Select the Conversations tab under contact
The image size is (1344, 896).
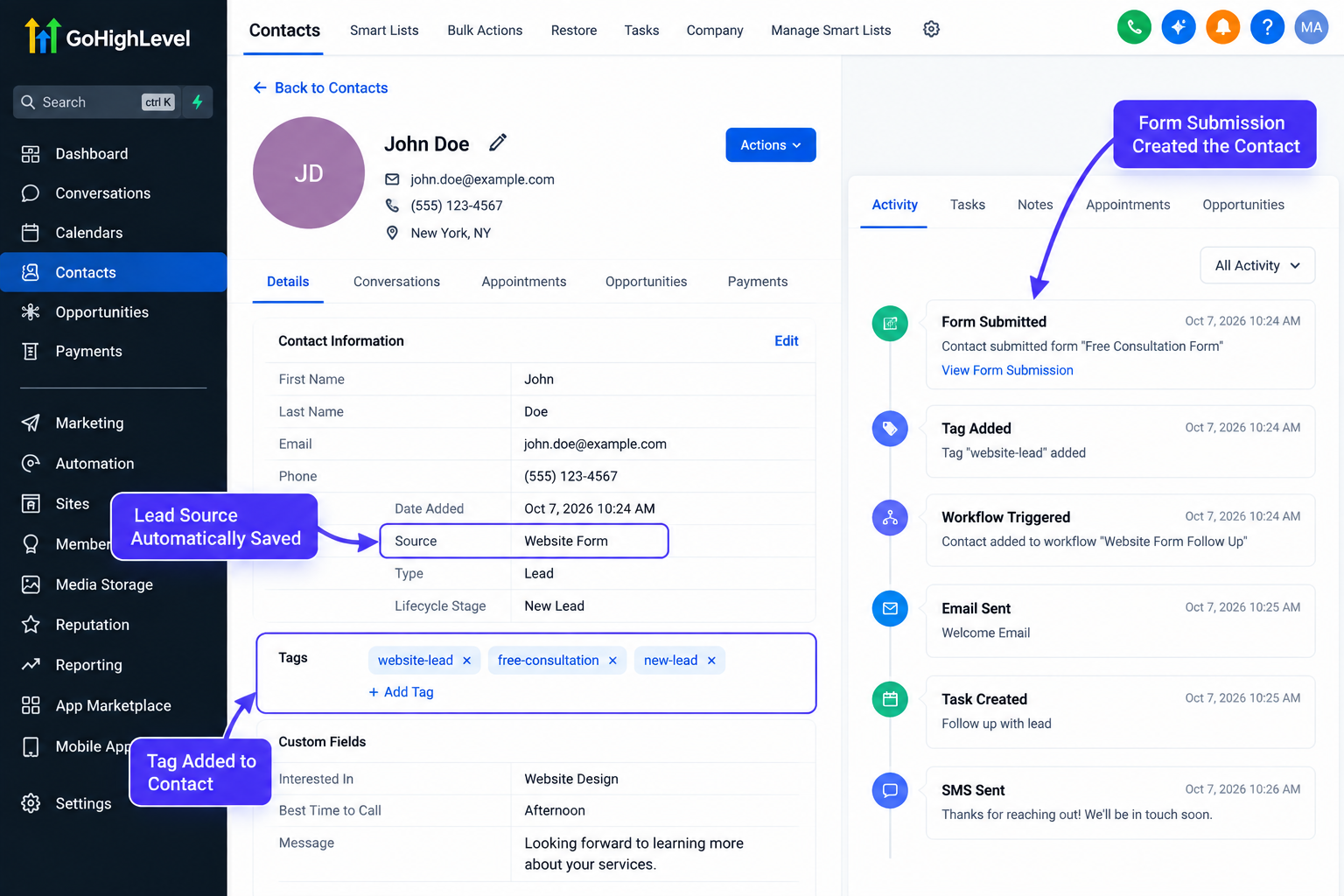click(396, 282)
